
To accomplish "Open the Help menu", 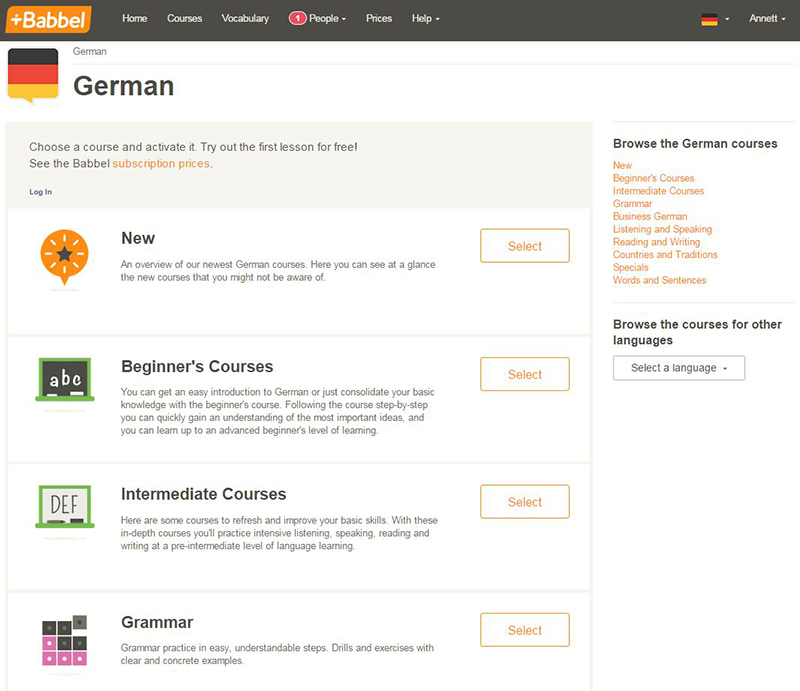I will coord(426,18).
